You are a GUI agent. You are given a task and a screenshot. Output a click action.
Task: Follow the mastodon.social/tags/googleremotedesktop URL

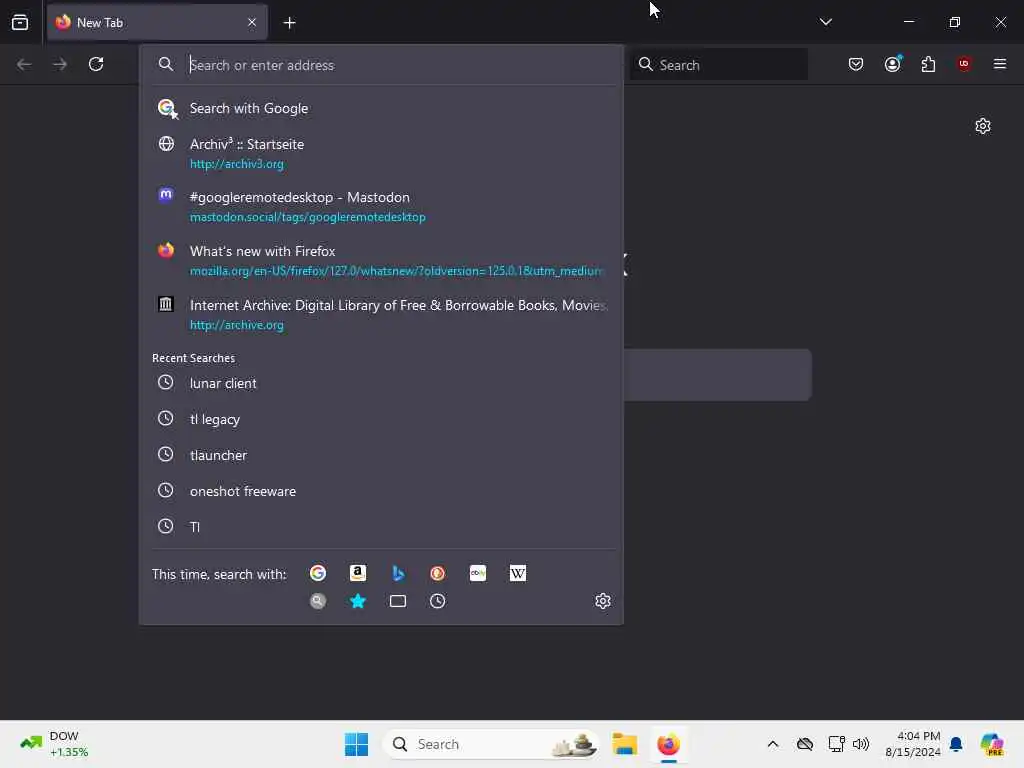(308, 217)
